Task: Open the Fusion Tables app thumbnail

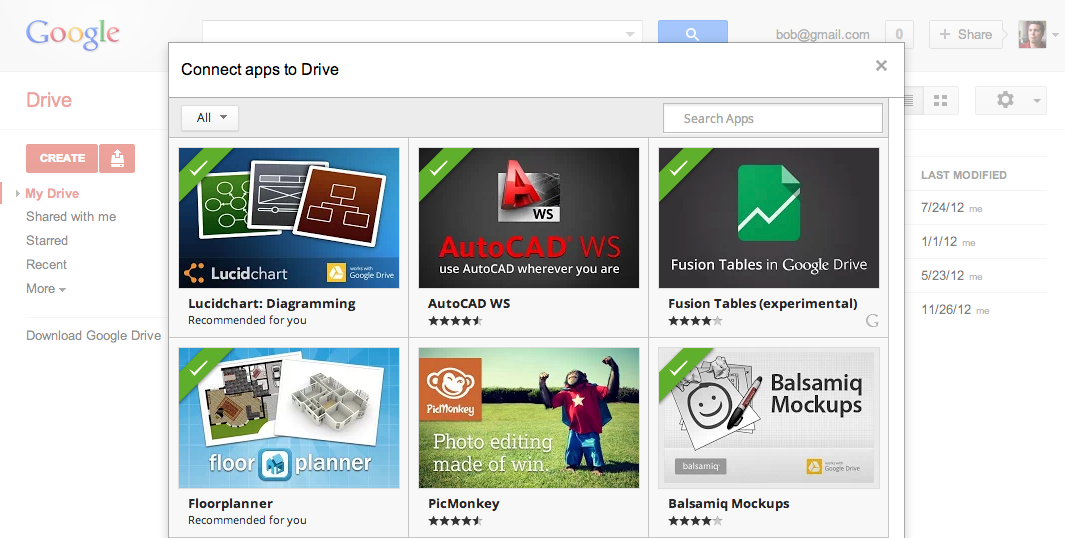Action: (x=769, y=218)
